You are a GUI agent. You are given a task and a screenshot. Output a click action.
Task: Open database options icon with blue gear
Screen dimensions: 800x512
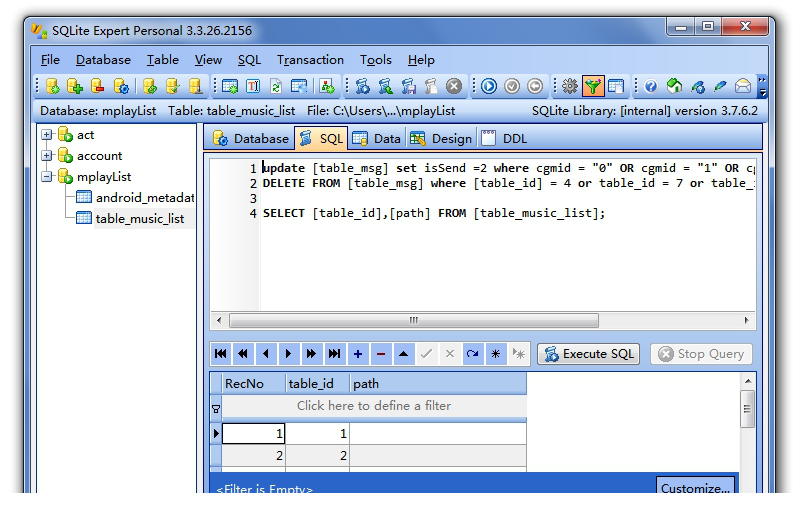[x=121, y=86]
